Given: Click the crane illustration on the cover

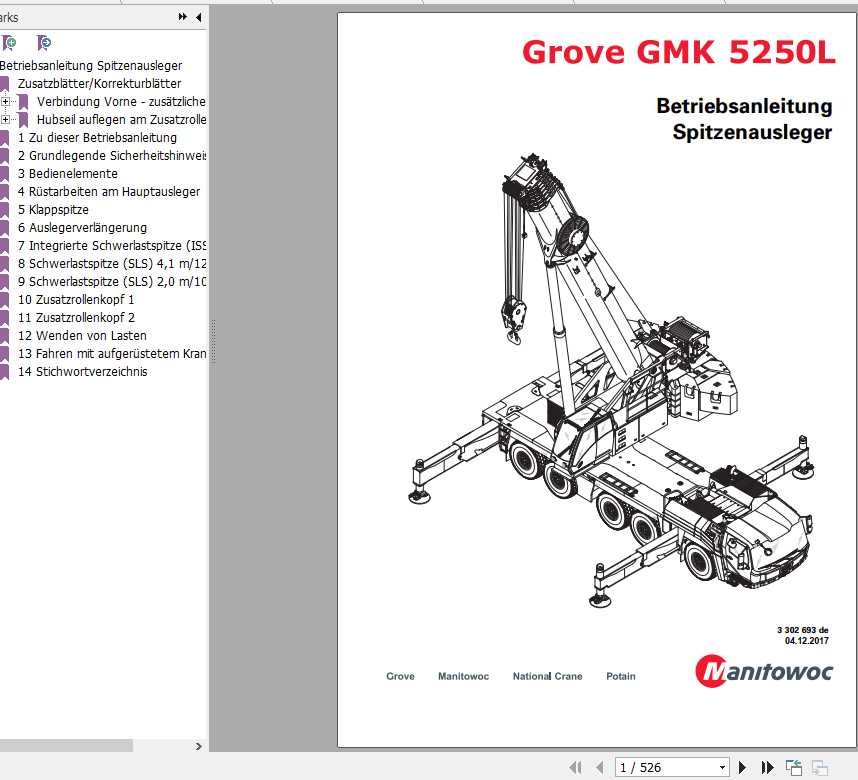Looking at the screenshot, I should pyautogui.click(x=611, y=380).
